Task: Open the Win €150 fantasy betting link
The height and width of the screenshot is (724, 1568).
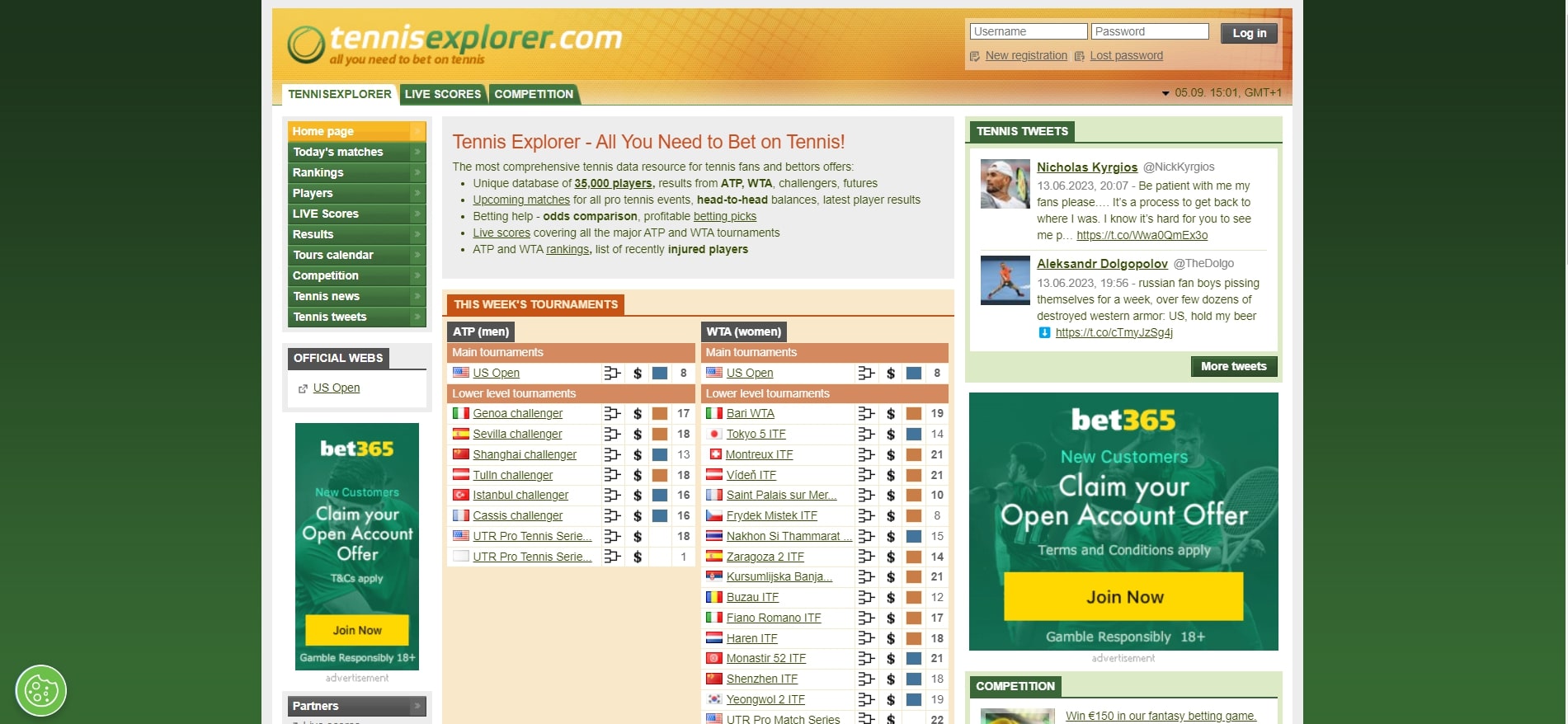Action: click(x=1161, y=716)
